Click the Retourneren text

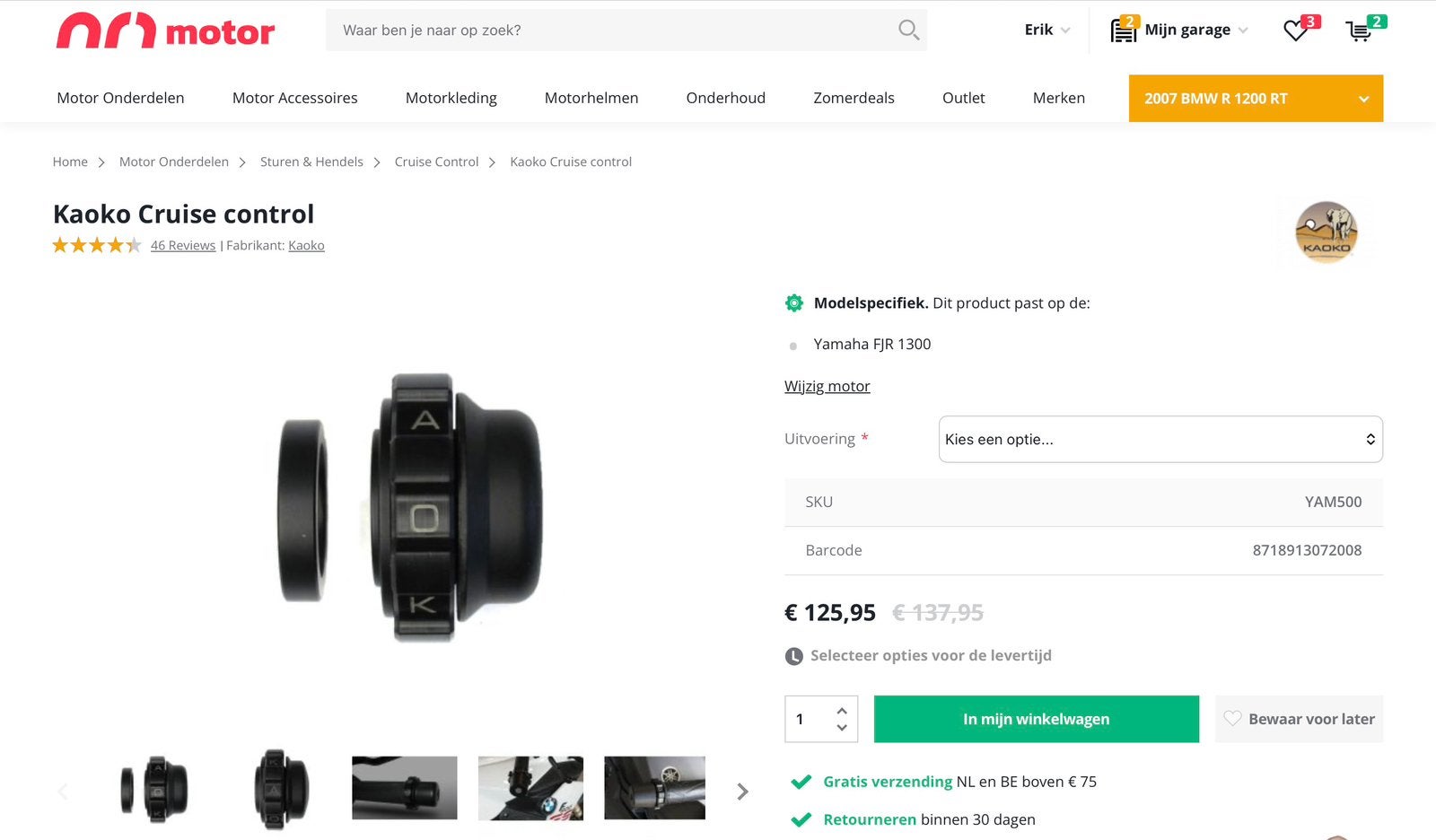click(x=870, y=819)
